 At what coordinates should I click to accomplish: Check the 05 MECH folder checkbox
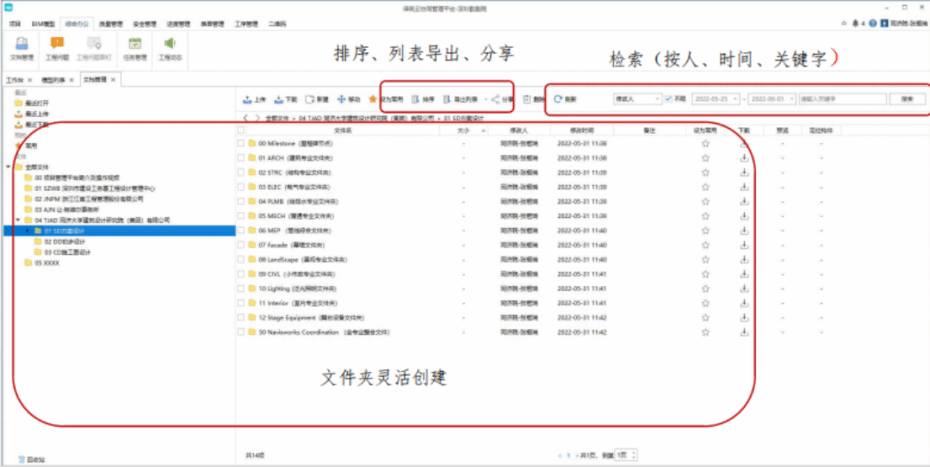click(x=241, y=216)
